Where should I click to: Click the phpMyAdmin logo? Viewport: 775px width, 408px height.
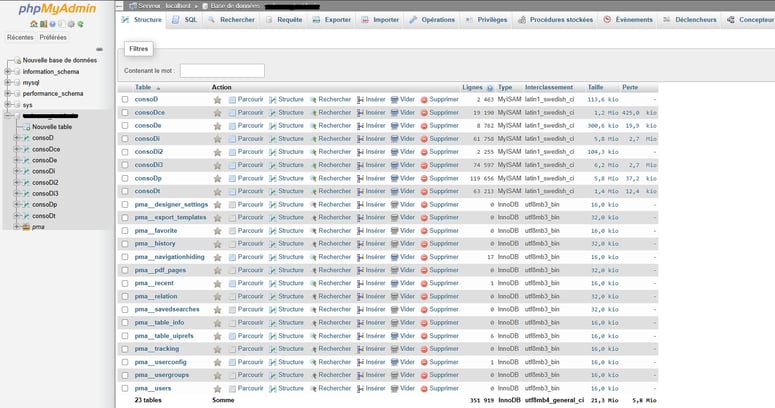click(x=57, y=9)
